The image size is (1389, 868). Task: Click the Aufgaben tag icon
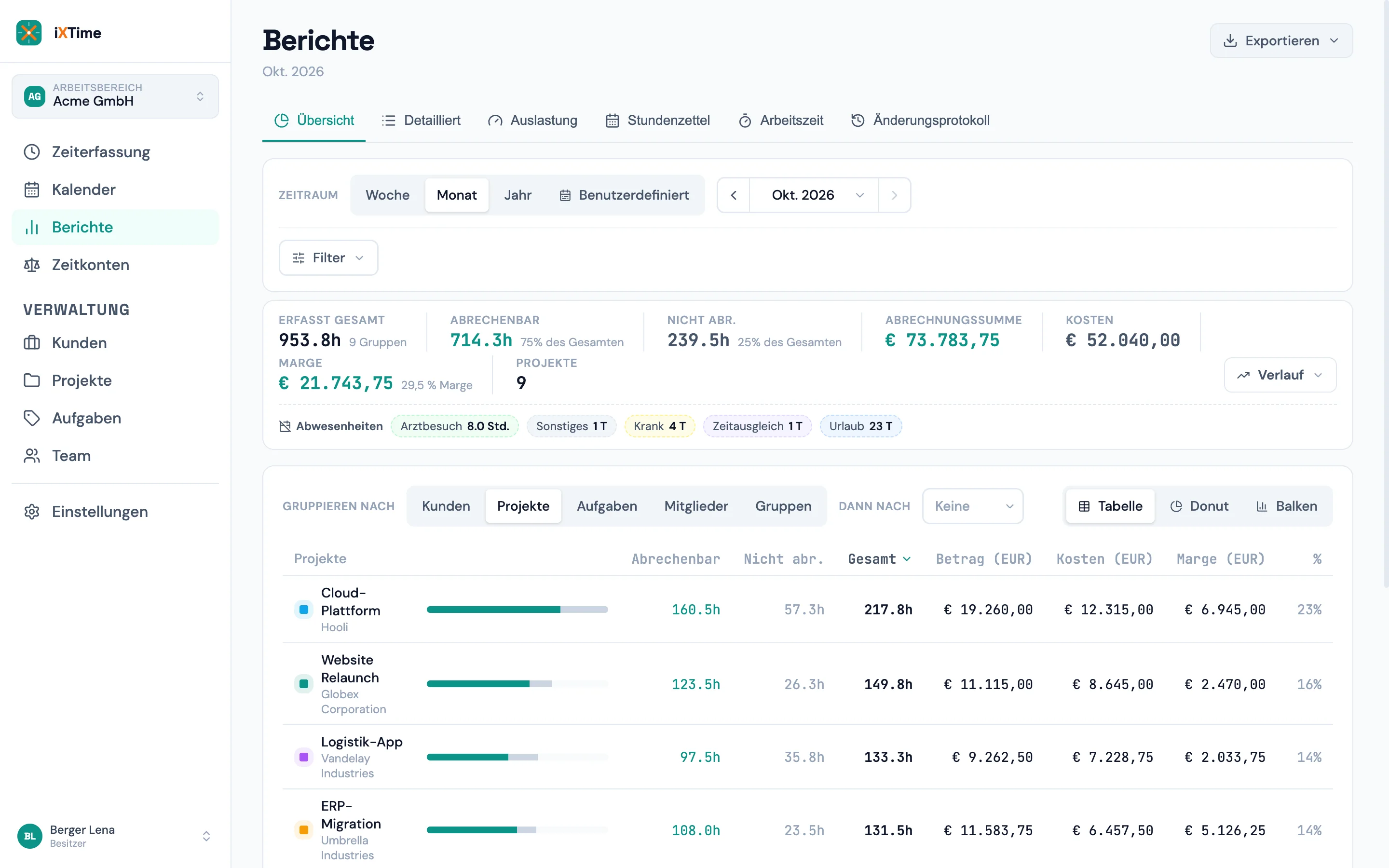(31, 418)
